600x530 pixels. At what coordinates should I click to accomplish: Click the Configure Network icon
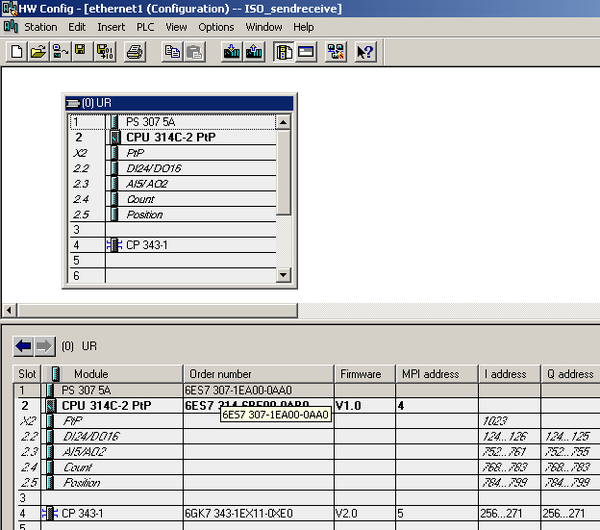336,52
